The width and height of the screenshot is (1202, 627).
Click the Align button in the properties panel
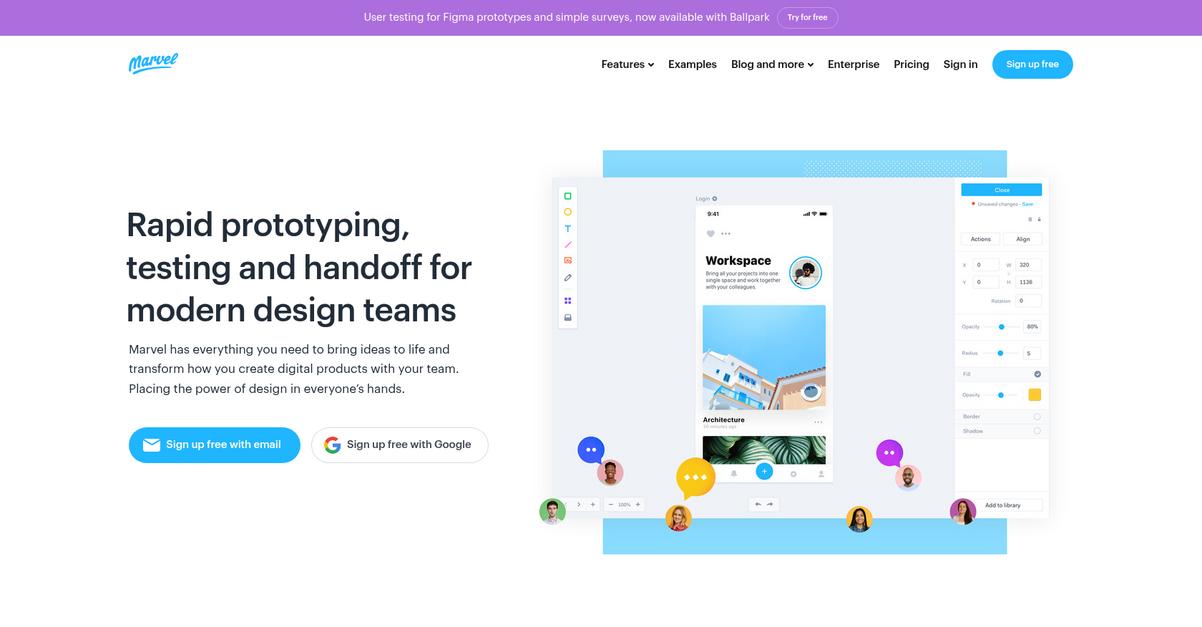[x=1023, y=239]
